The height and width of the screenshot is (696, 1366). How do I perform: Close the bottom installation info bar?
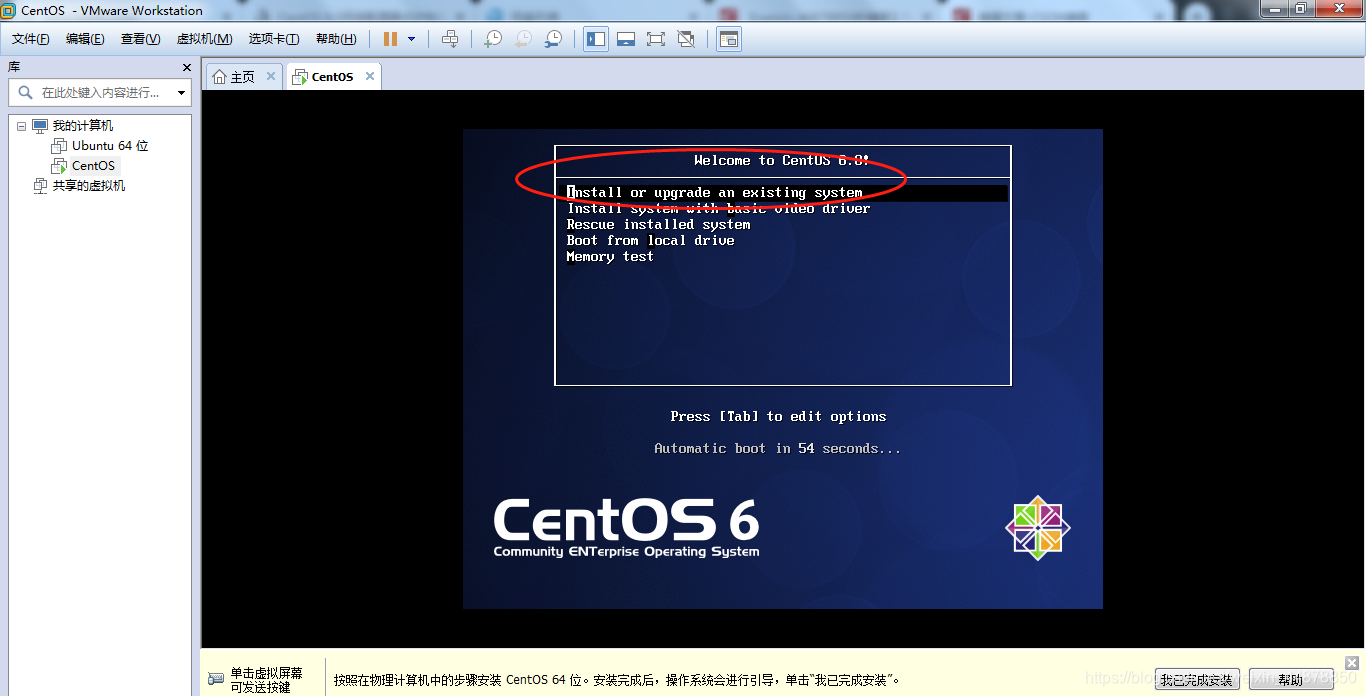click(1352, 662)
